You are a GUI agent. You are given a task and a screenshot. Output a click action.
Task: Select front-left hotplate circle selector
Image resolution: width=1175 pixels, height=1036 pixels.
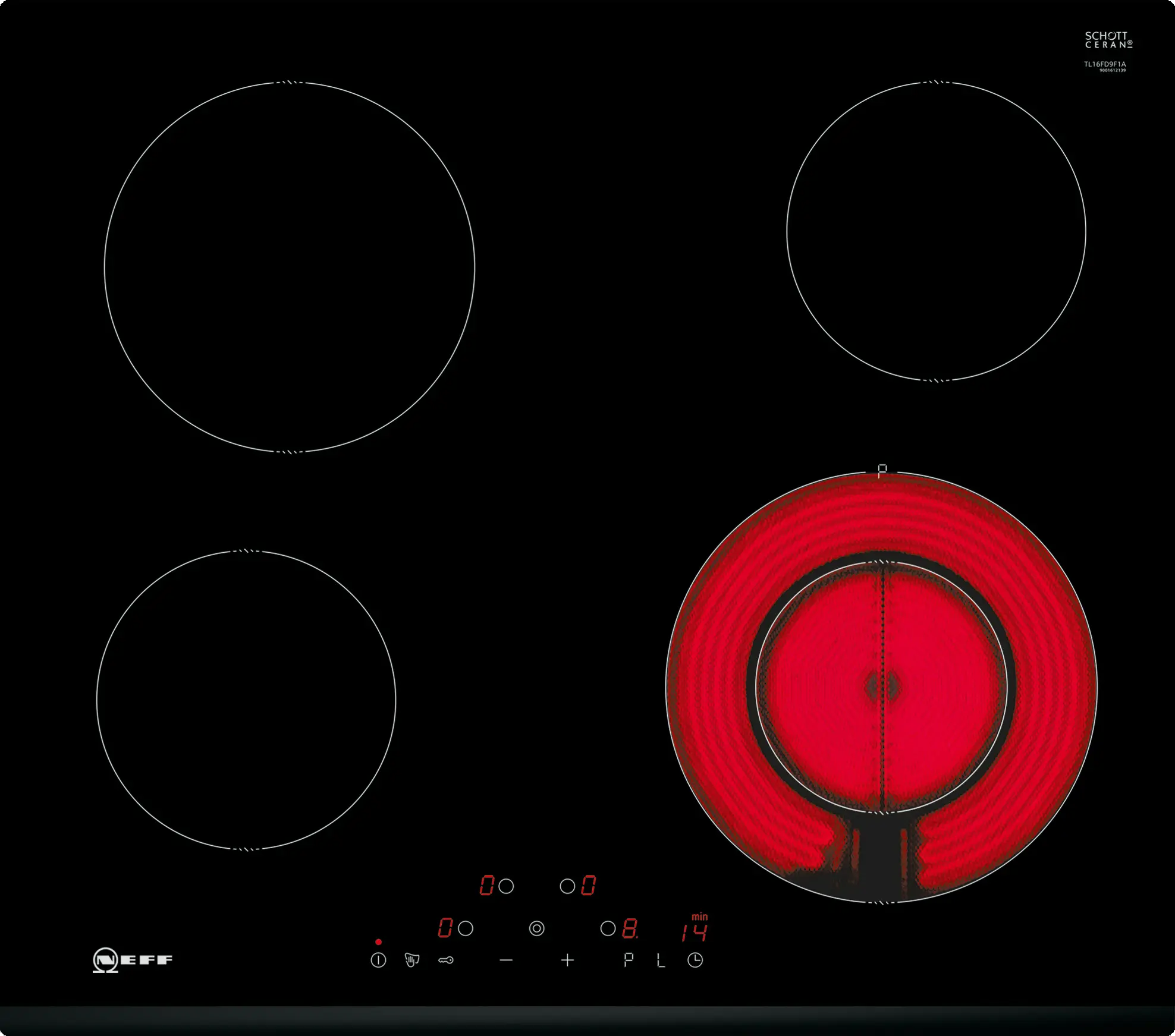(x=466, y=928)
